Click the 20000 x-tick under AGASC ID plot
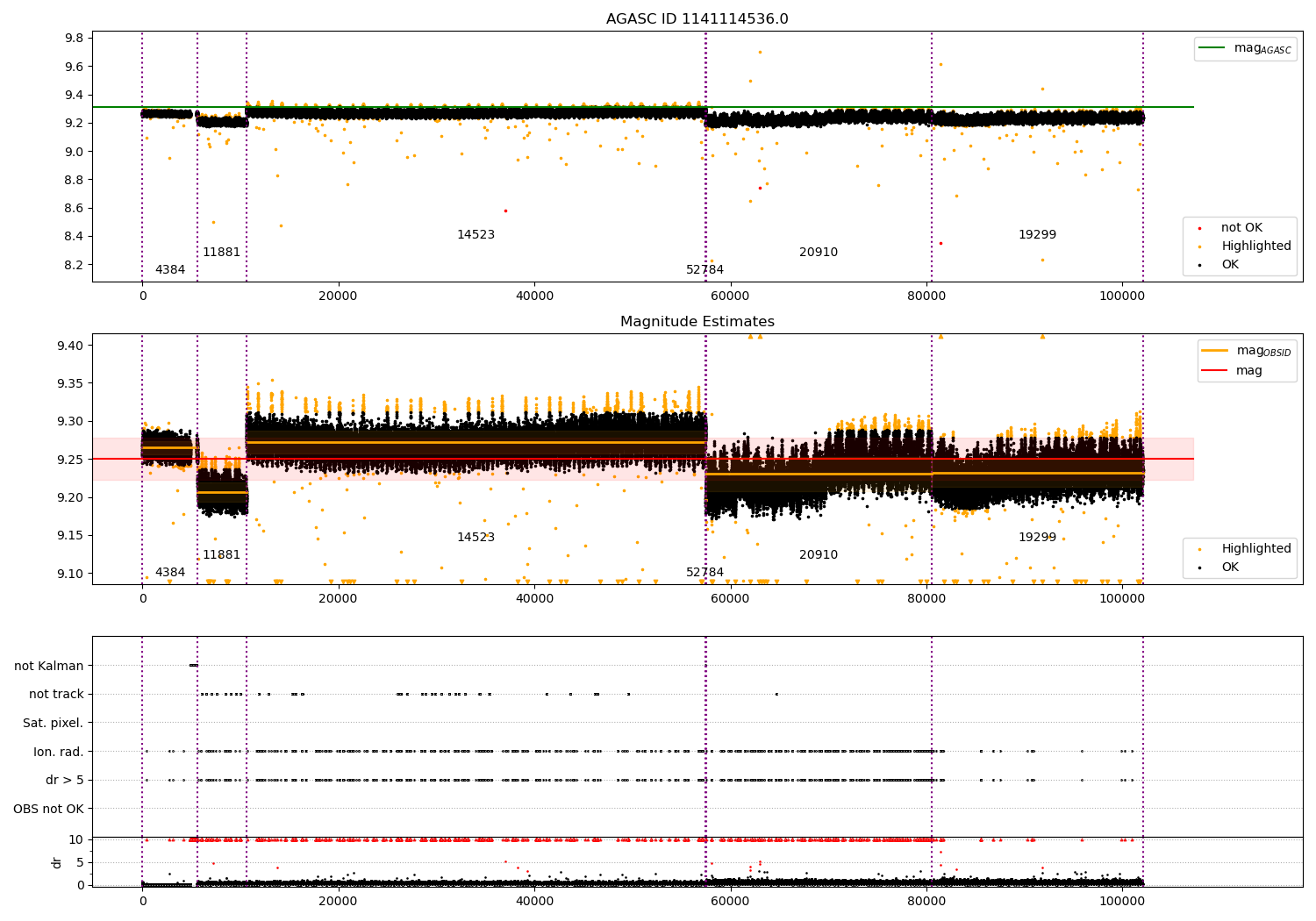This screenshot has width=1316, height=921. click(338, 296)
